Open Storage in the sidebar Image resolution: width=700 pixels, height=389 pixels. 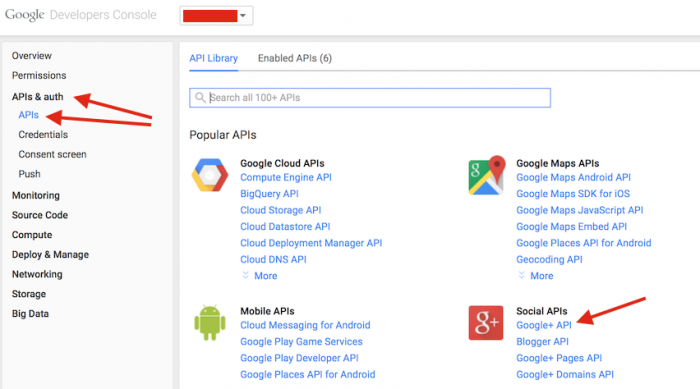pyautogui.click(x=29, y=294)
